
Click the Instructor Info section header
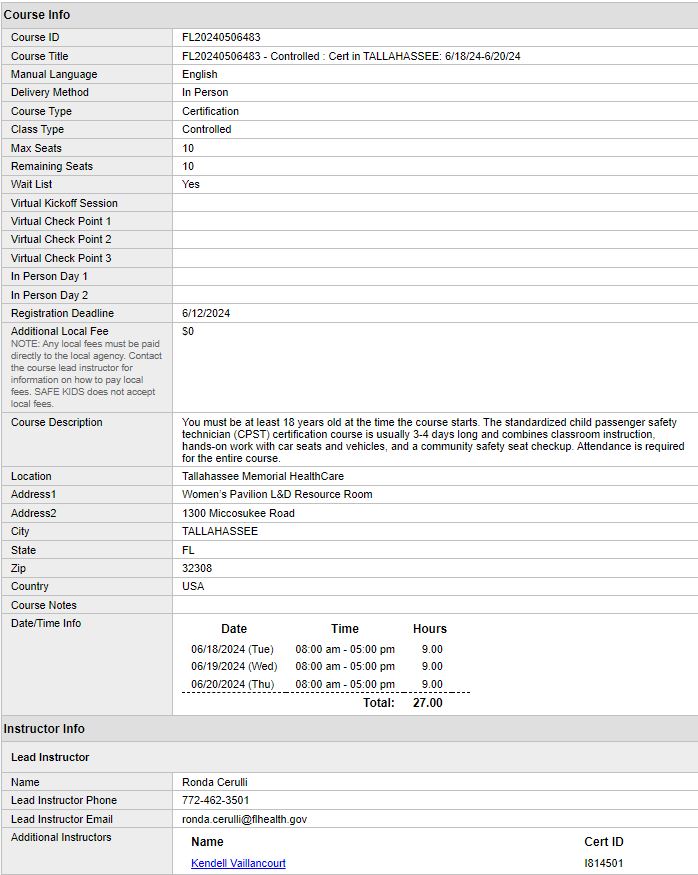click(x=44, y=729)
